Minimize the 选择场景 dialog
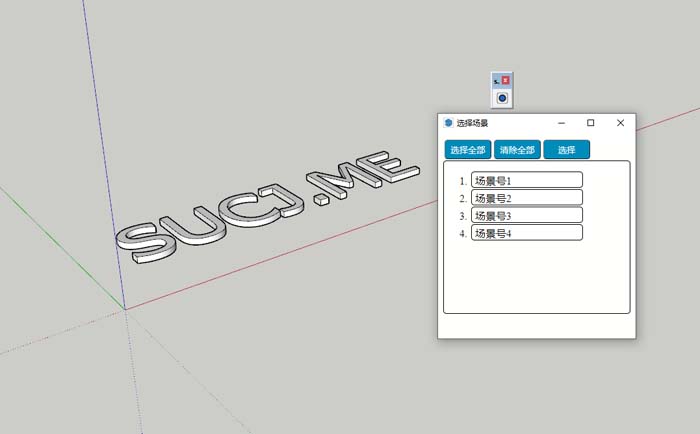 coord(560,123)
